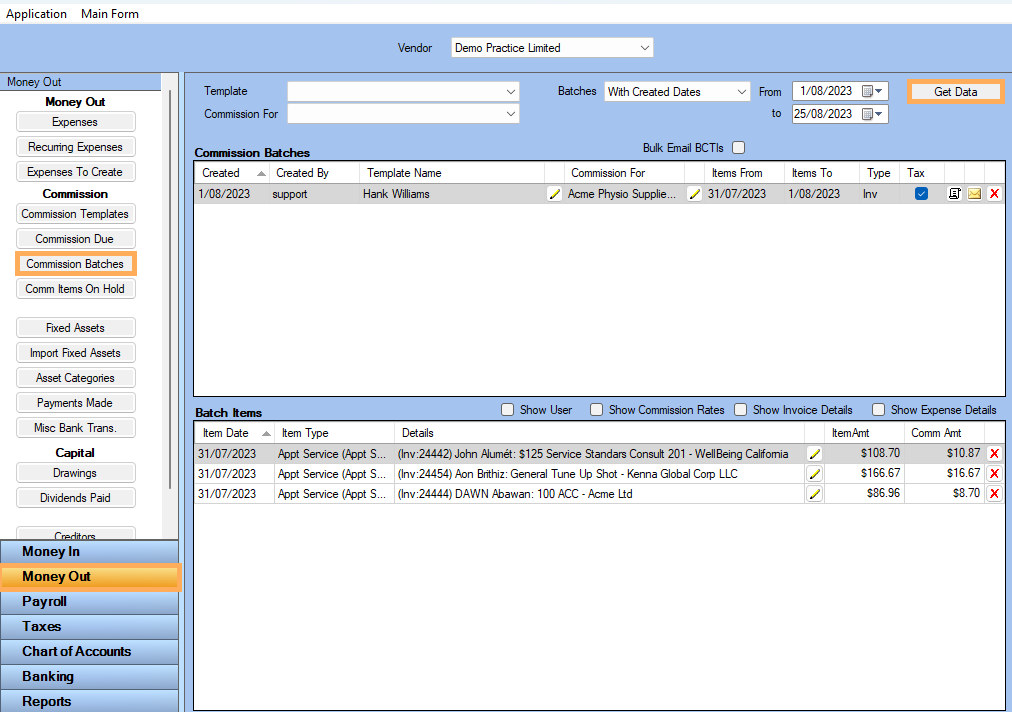Edit the John Alumét batch item
1012x712 pixels.
coord(814,453)
